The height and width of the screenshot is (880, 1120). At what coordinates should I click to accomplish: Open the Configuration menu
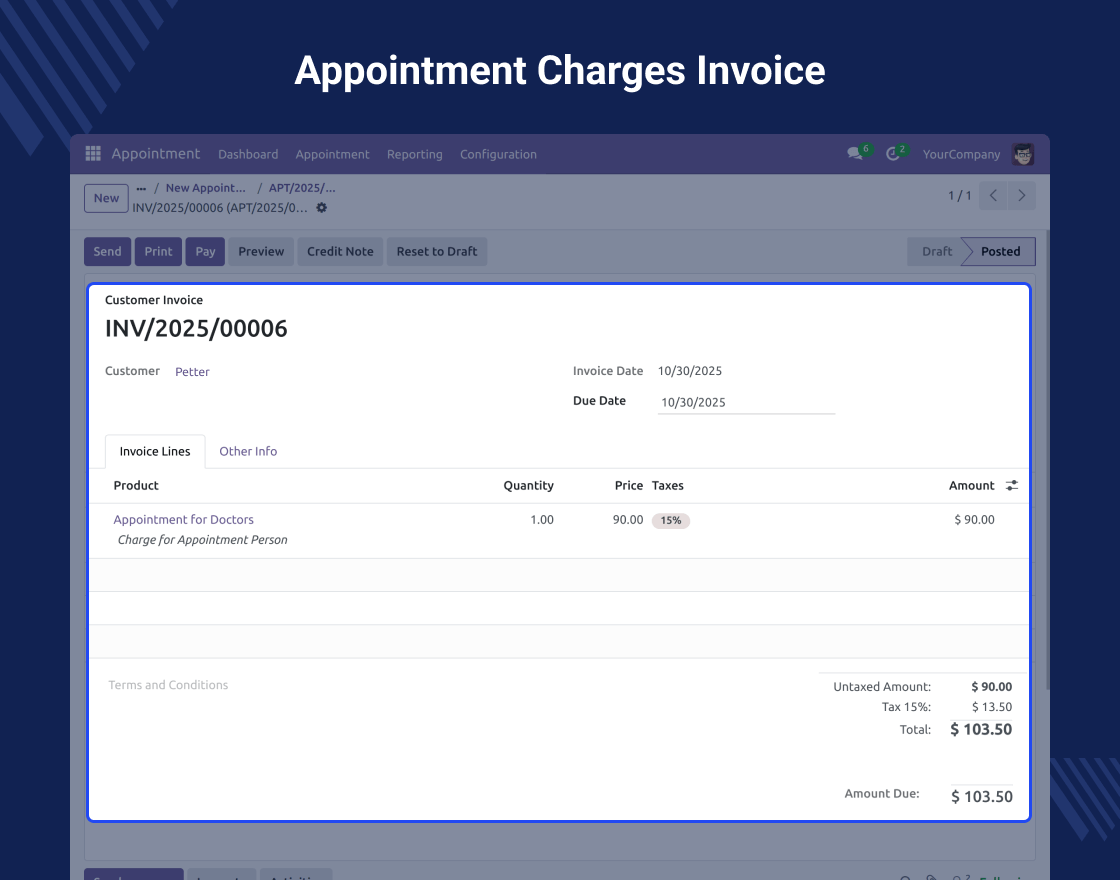click(x=498, y=154)
